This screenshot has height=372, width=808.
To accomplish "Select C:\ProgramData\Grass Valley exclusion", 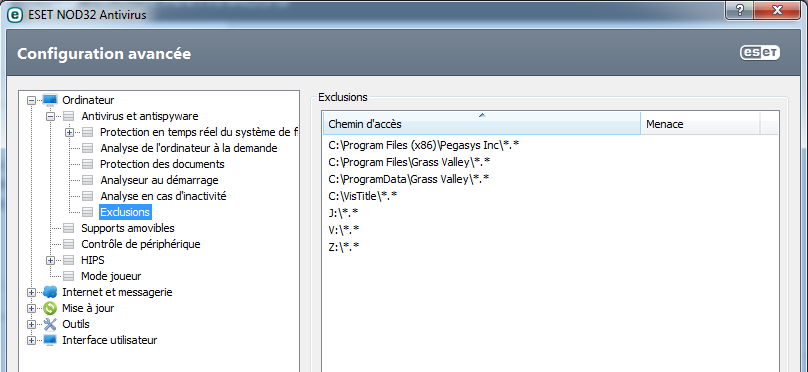I will tap(409, 179).
